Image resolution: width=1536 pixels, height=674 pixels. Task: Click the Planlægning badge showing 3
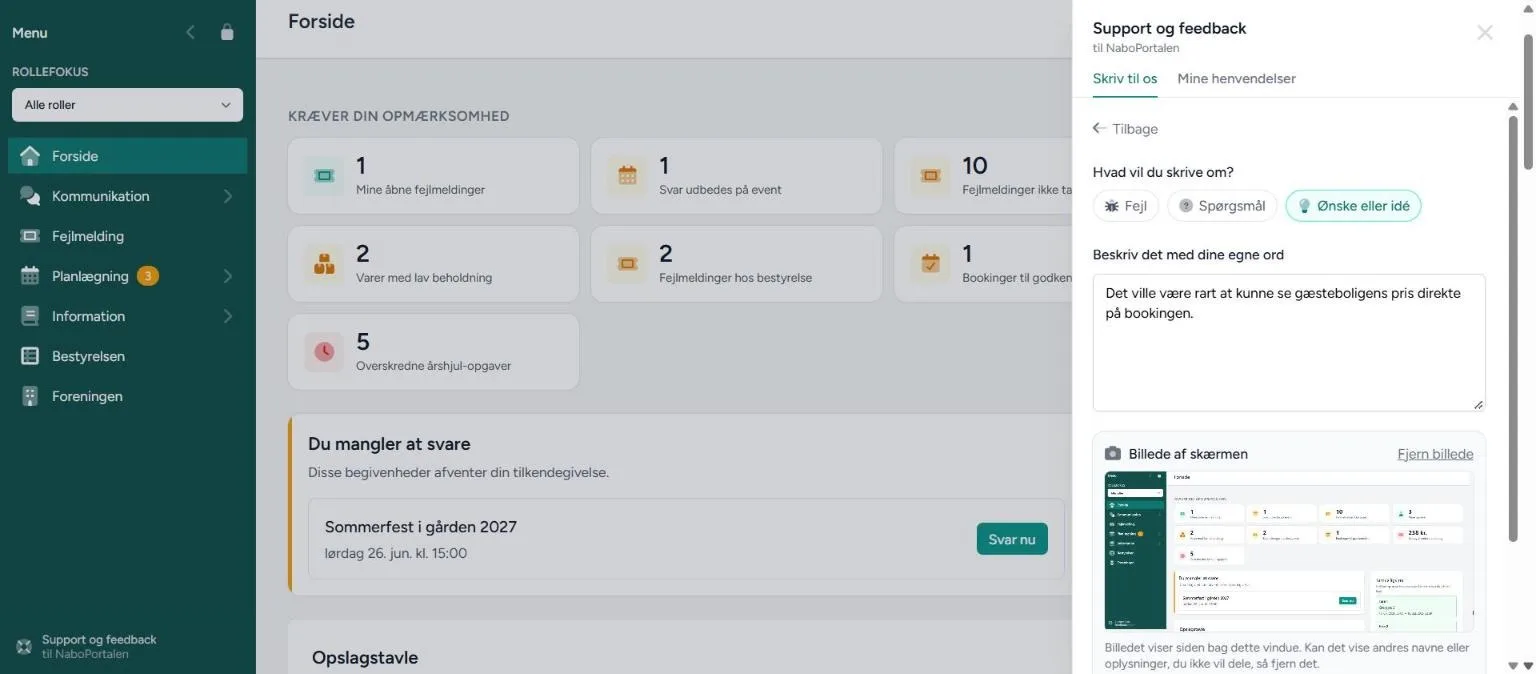(148, 276)
